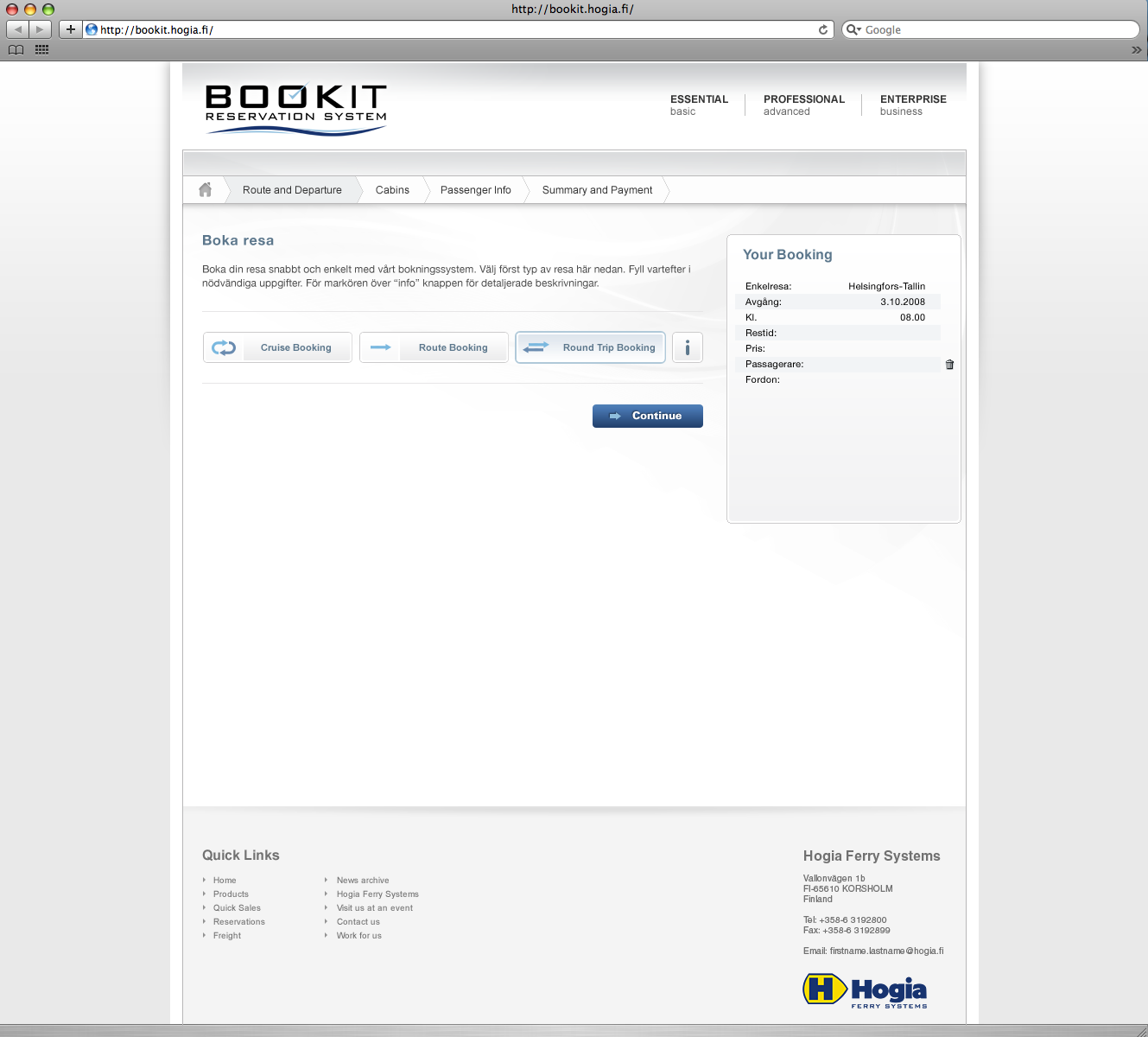This screenshot has width=1148, height=1037.
Task: Reload the page with the refresh icon
Action: tap(823, 29)
